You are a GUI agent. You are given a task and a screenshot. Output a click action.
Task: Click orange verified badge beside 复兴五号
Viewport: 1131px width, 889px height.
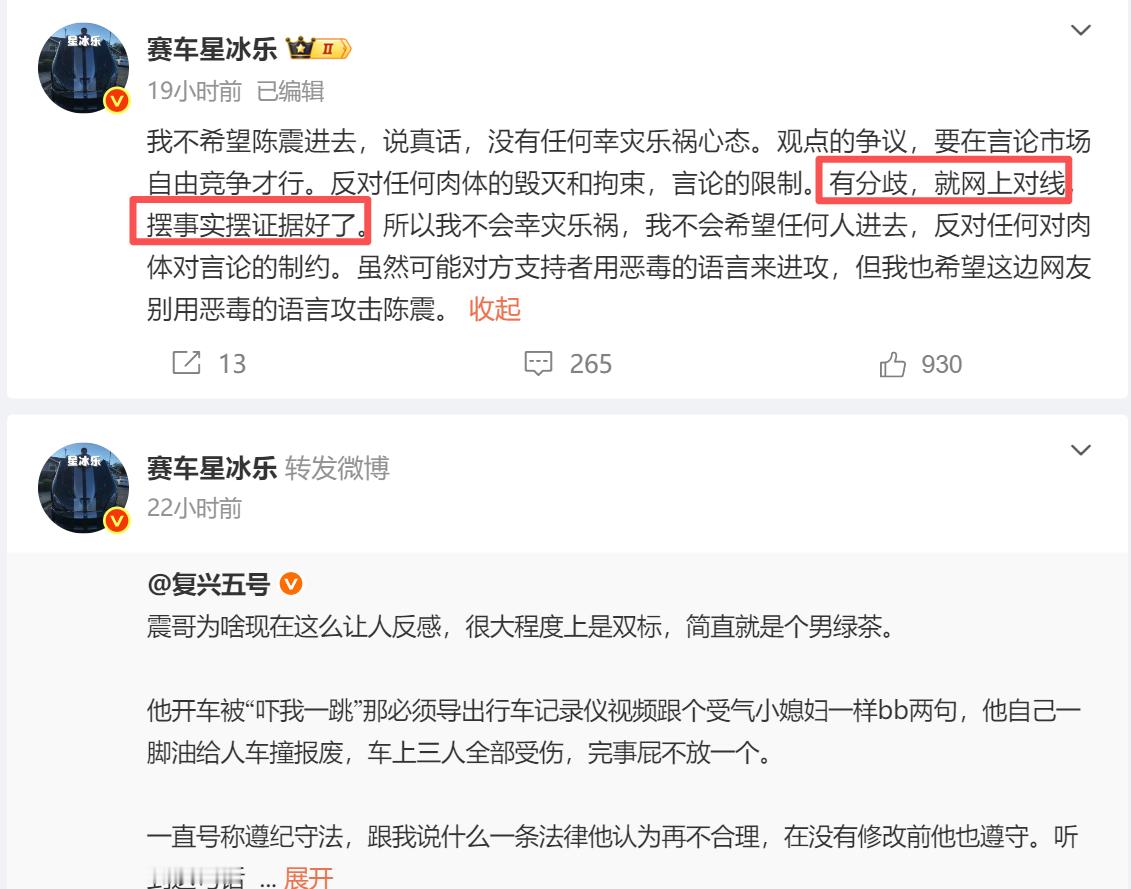click(291, 583)
